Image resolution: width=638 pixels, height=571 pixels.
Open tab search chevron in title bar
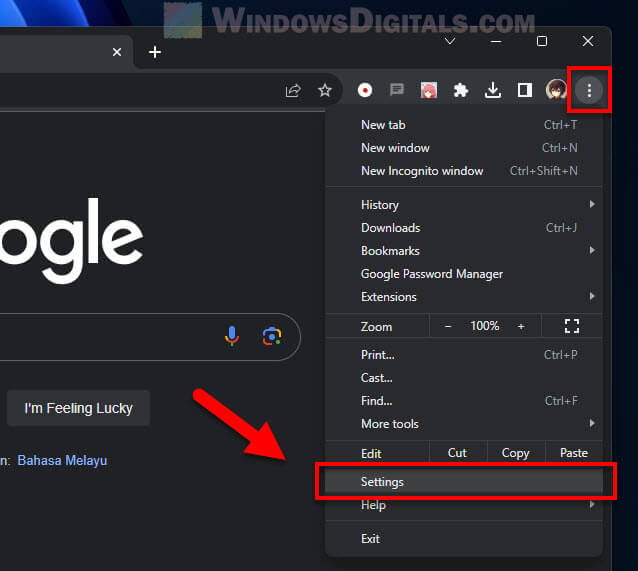(450, 41)
